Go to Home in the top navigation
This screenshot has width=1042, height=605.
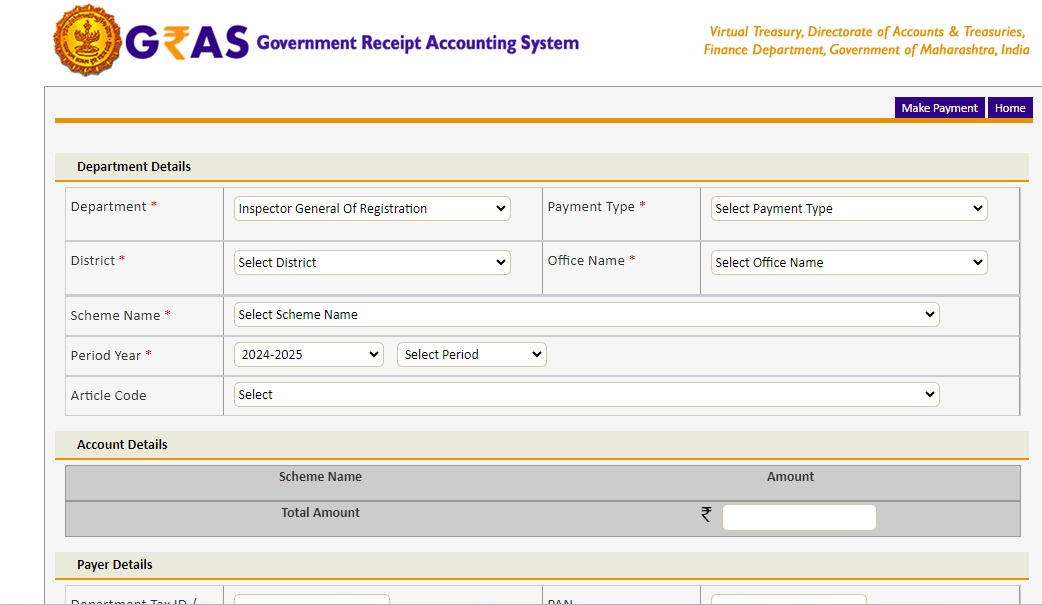(1010, 108)
